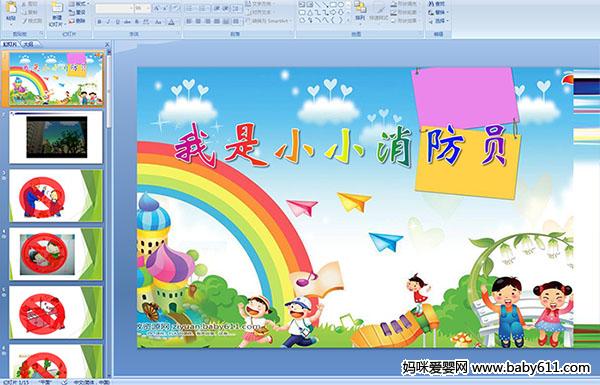Toggle Underline text formatting

[117, 22]
